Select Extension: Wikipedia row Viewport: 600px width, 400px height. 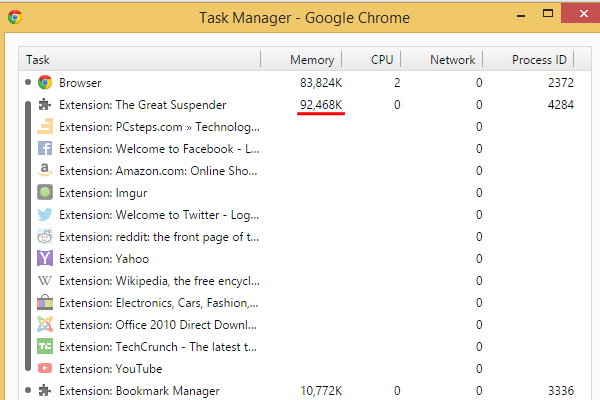(305, 281)
